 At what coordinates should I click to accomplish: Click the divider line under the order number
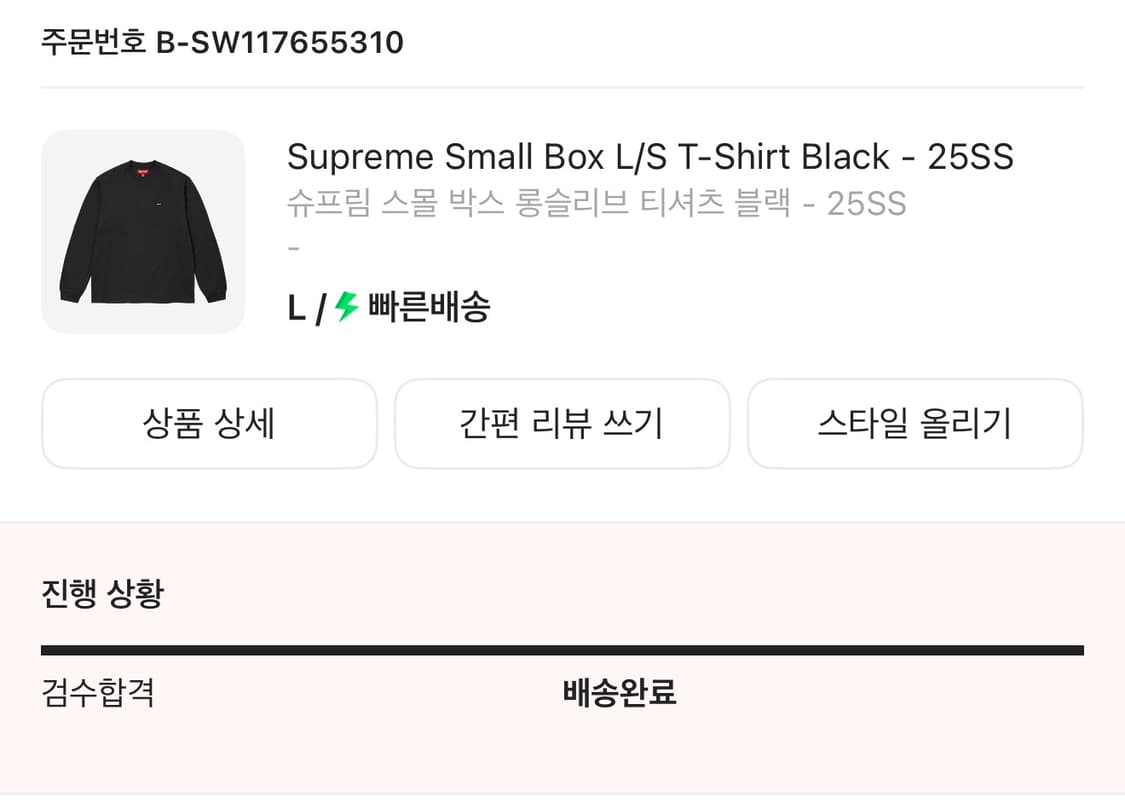point(562,88)
